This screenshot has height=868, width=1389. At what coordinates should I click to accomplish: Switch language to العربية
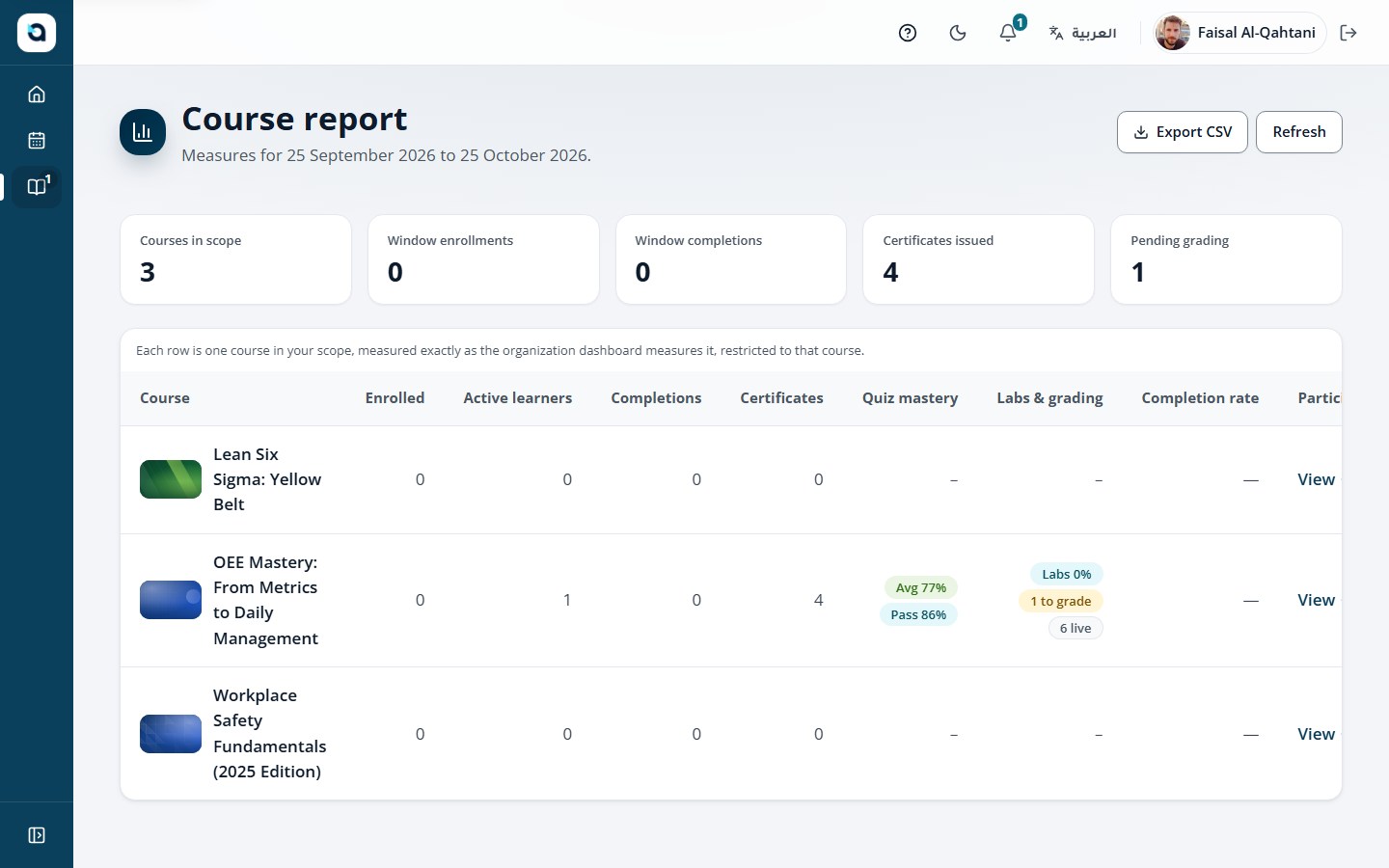point(1082,33)
